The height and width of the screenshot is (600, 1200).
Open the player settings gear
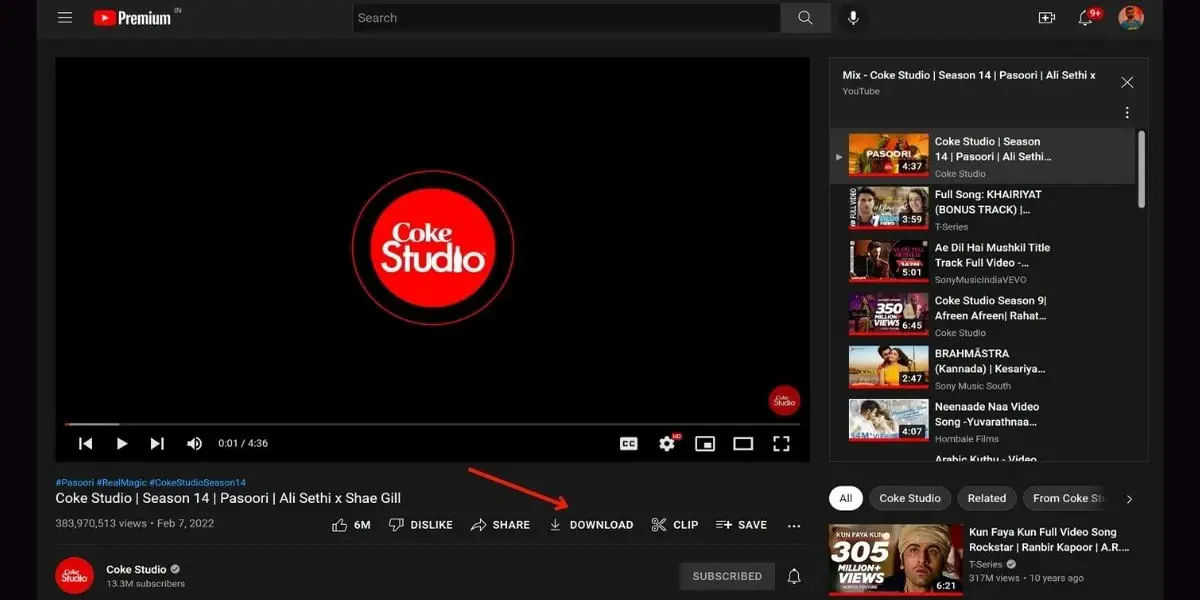tap(667, 443)
